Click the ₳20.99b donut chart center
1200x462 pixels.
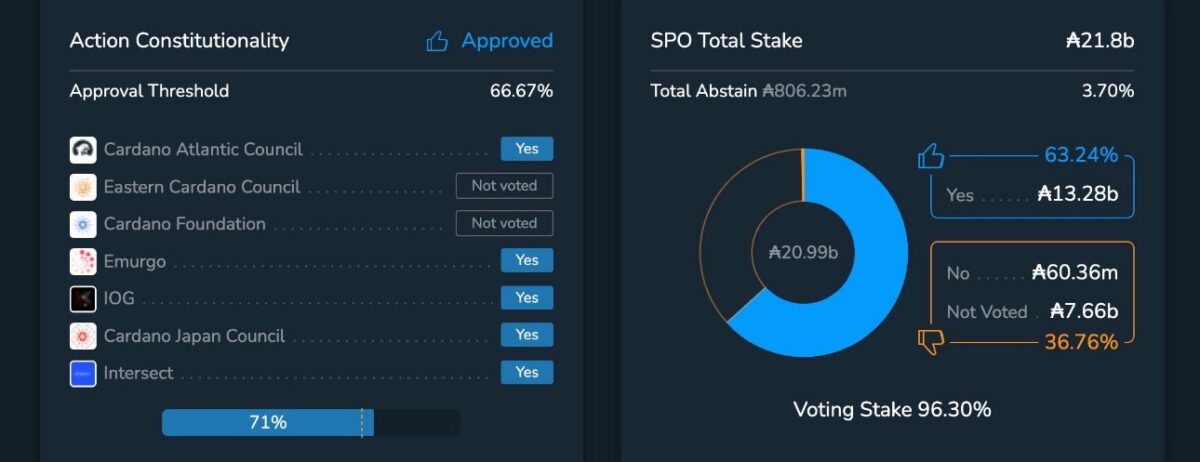click(x=804, y=252)
